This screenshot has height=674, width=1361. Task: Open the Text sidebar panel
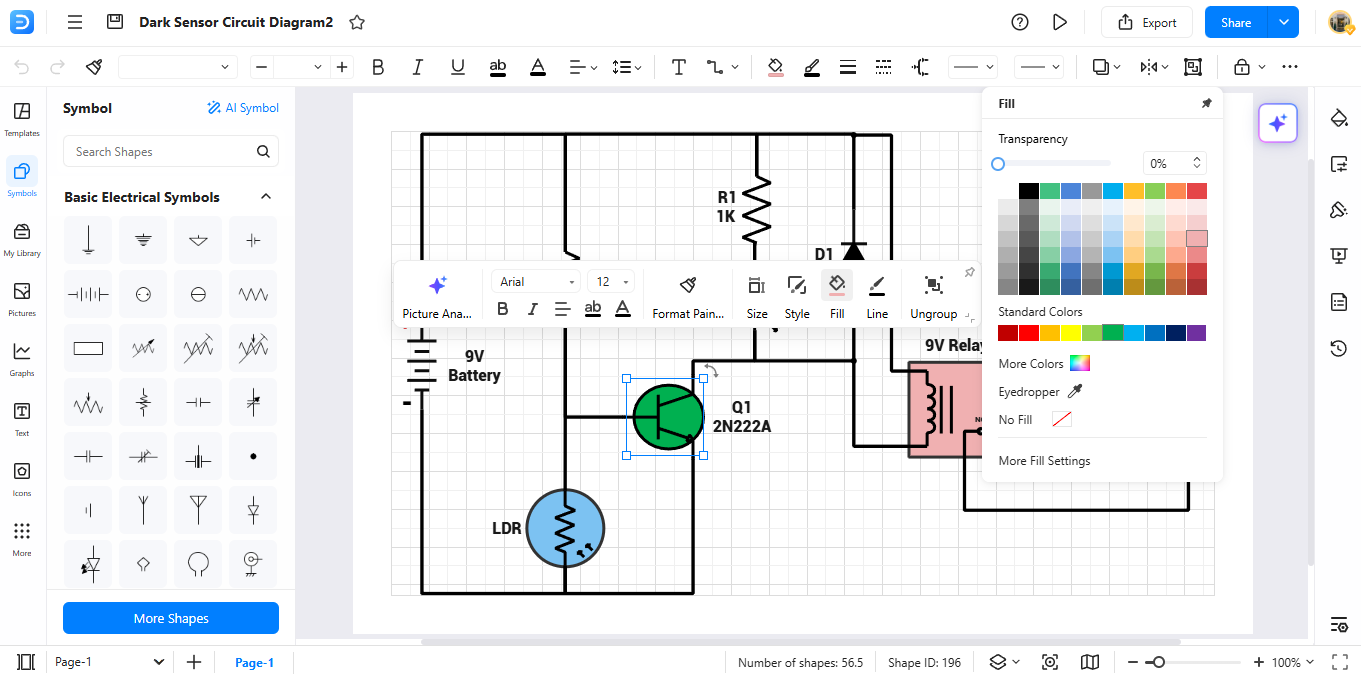[22, 419]
